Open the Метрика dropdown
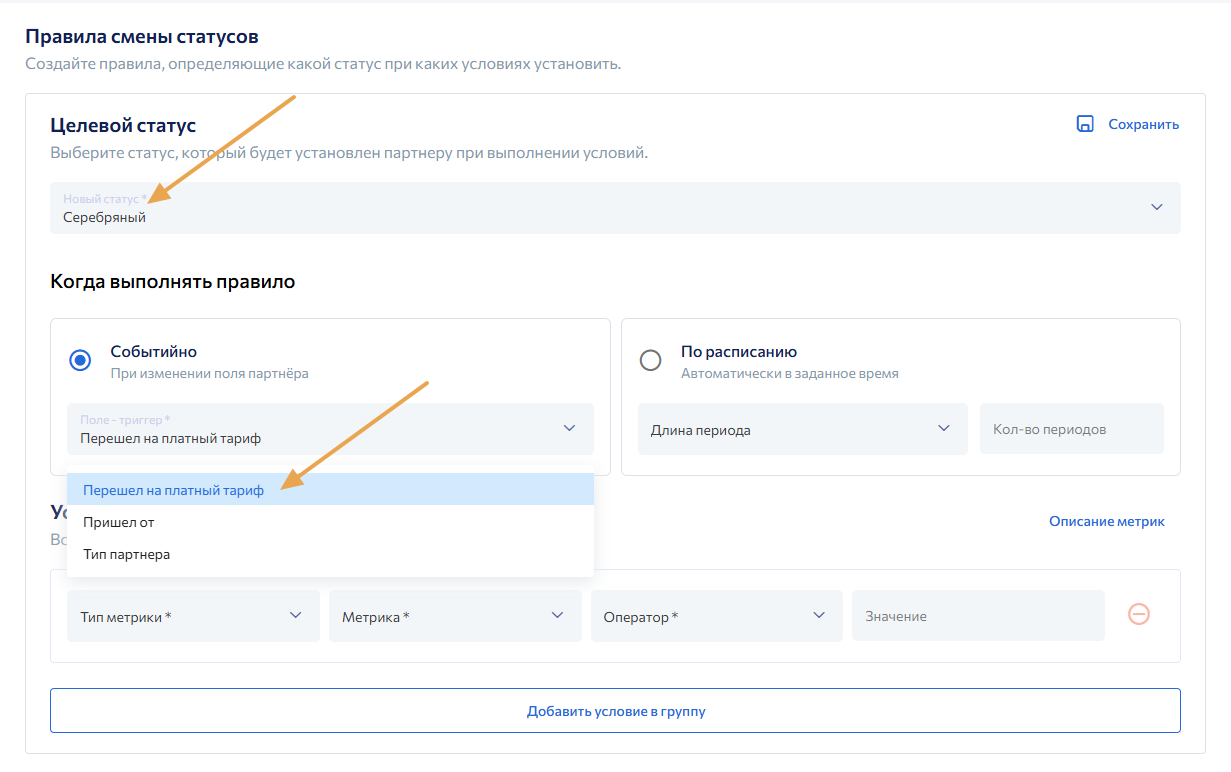Viewport: 1231px width, 772px height. click(455, 616)
